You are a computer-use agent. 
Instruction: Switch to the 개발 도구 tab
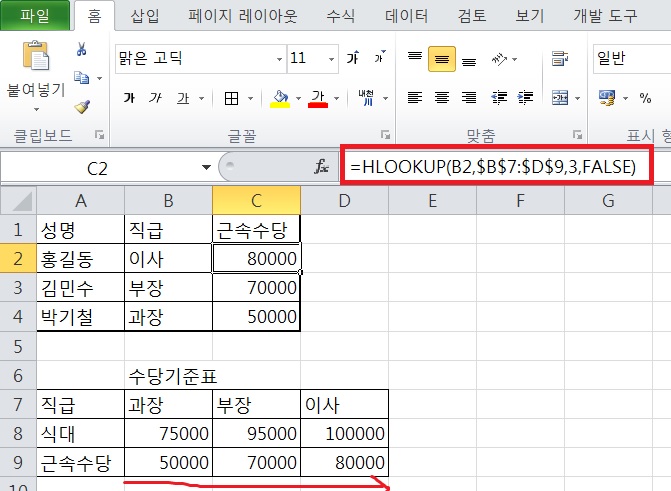[606, 16]
